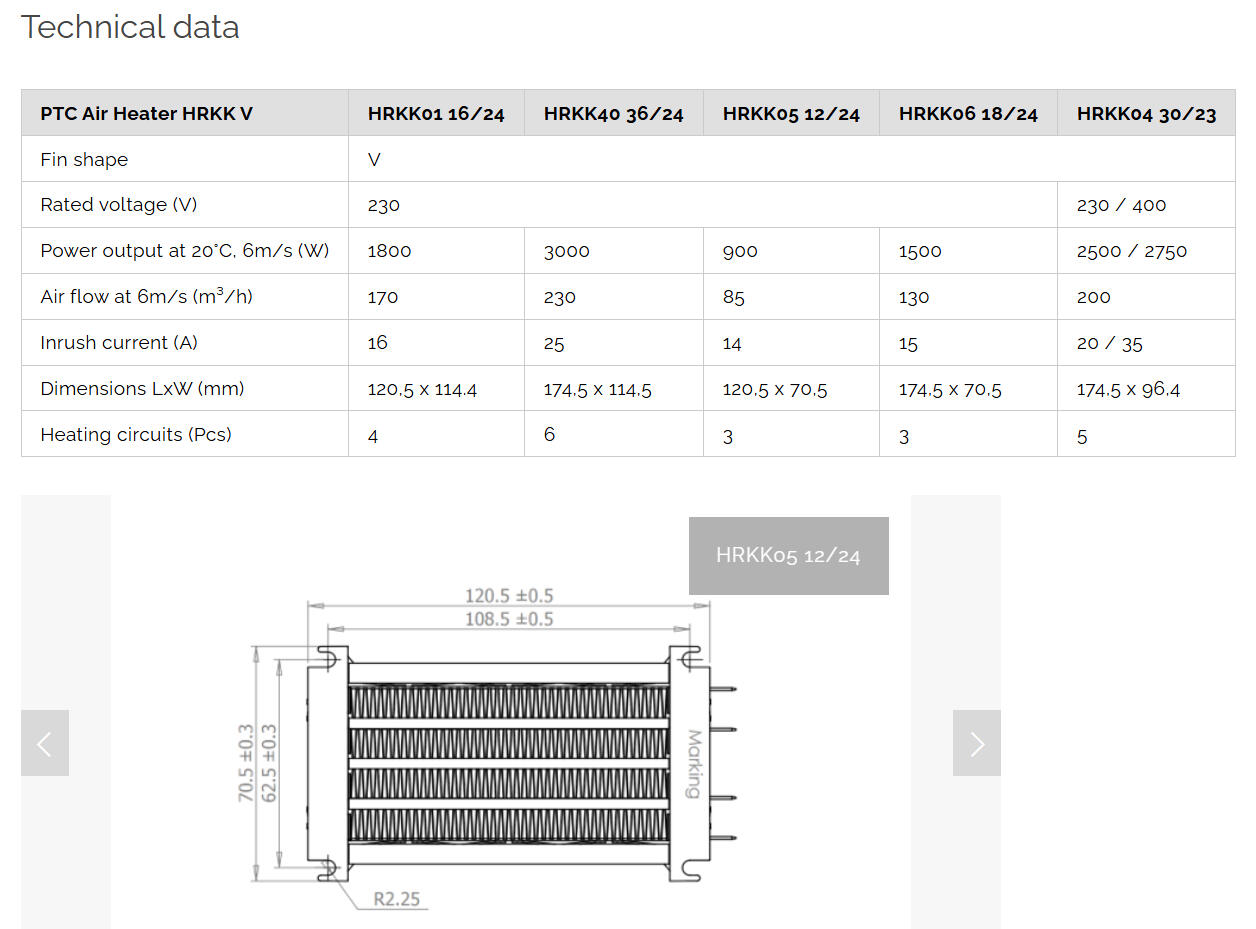Click the Inrush current (A) row label
Image resolution: width=1256 pixels, height=929 pixels.
click(x=119, y=343)
